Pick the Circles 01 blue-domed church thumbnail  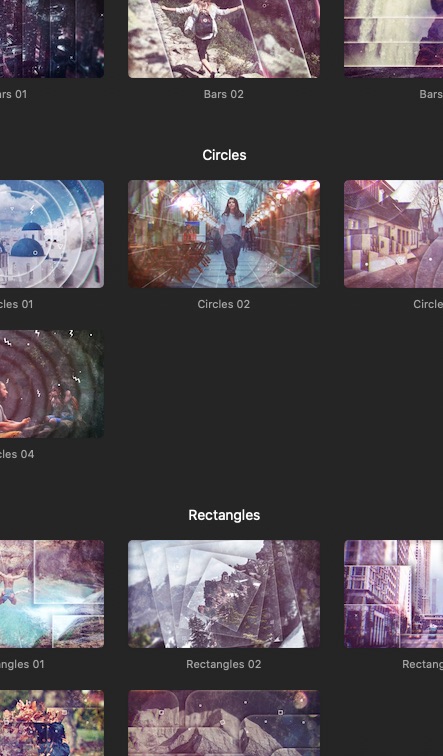(52, 234)
